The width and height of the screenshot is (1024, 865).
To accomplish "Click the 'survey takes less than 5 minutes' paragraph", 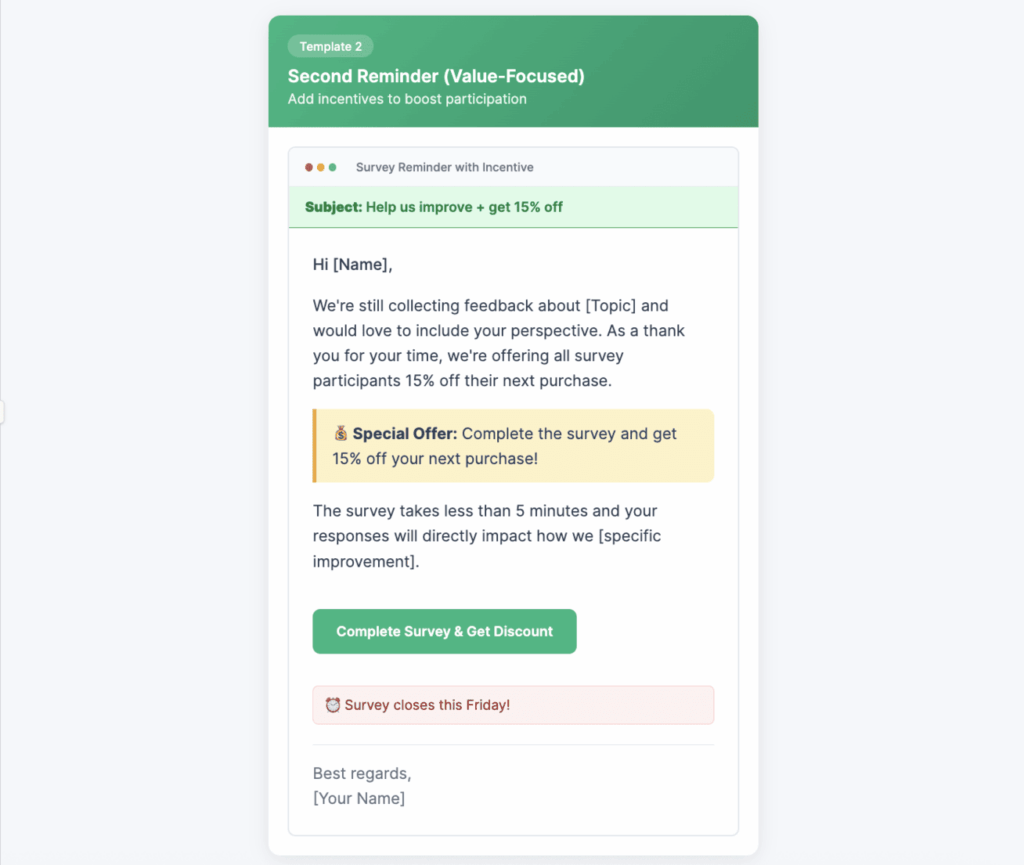I will click(486, 535).
